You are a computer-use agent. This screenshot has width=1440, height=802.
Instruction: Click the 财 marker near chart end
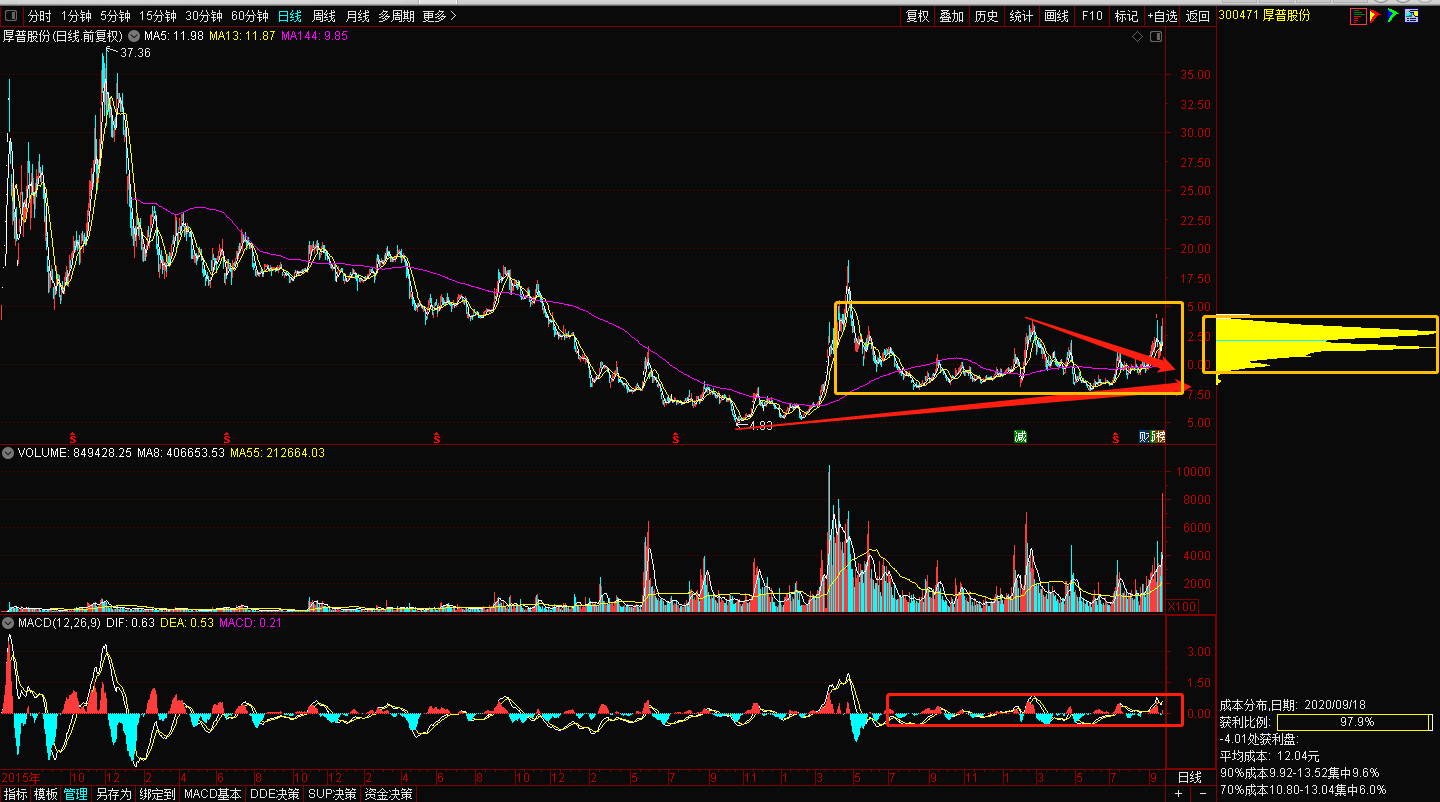(1146, 437)
